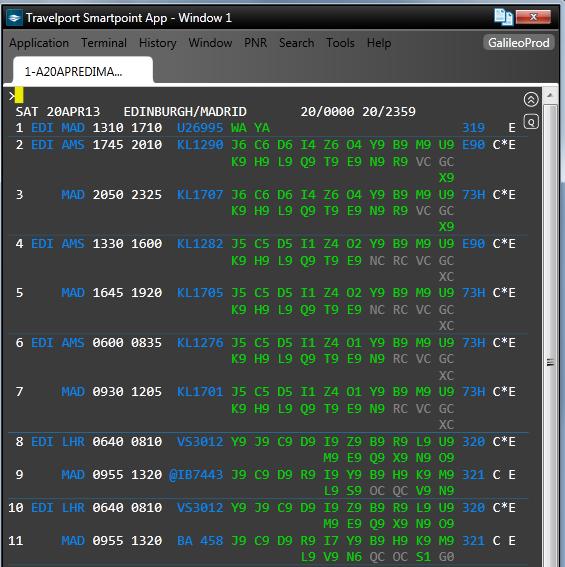Screen dimensions: 565x567
Task: Open the Search menu
Action: coord(297,43)
